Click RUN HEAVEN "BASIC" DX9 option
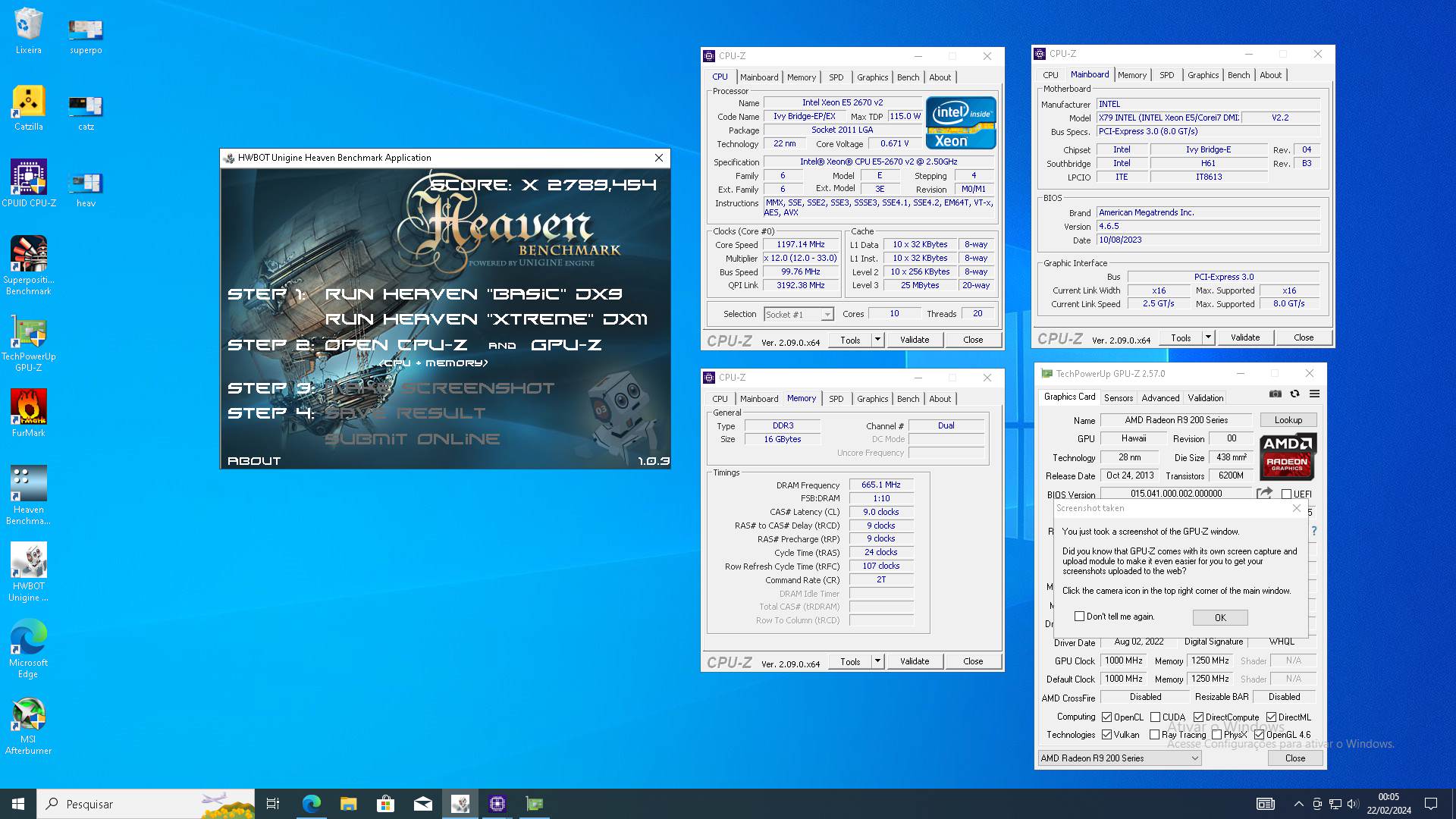The height and width of the screenshot is (819, 1456). [474, 293]
